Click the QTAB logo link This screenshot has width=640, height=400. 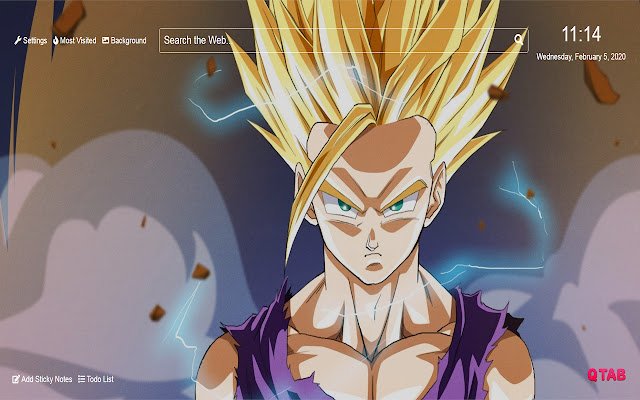(607, 375)
